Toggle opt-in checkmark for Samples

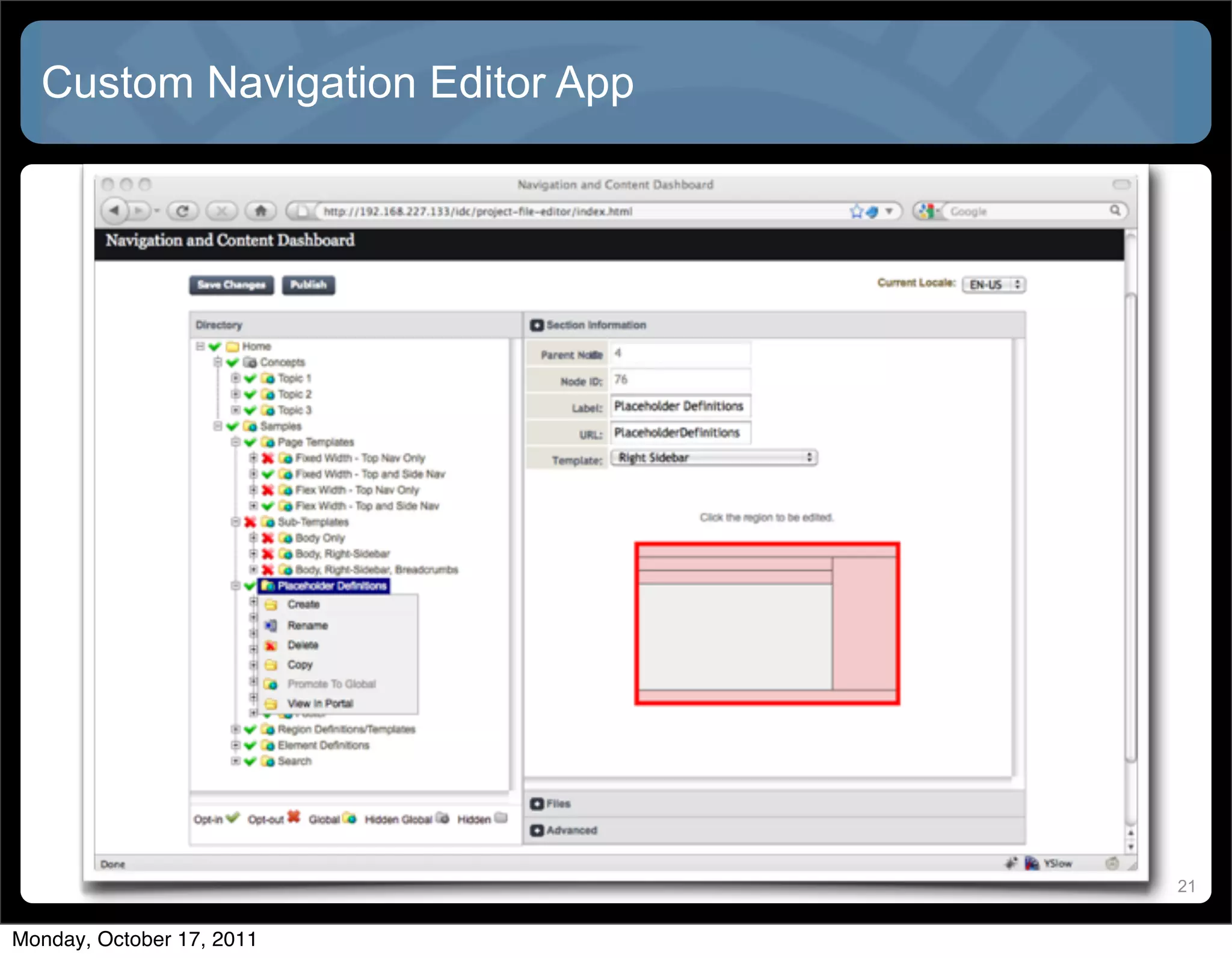[x=232, y=426]
